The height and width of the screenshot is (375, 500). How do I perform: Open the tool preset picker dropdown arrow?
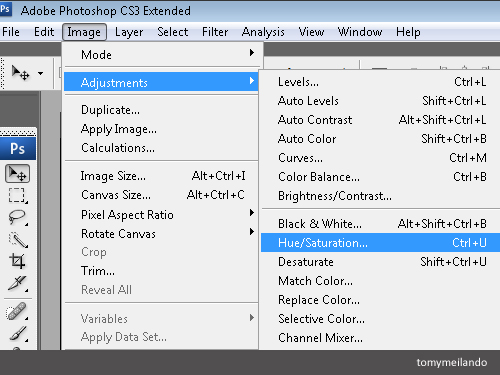pyautogui.click(x=40, y=73)
